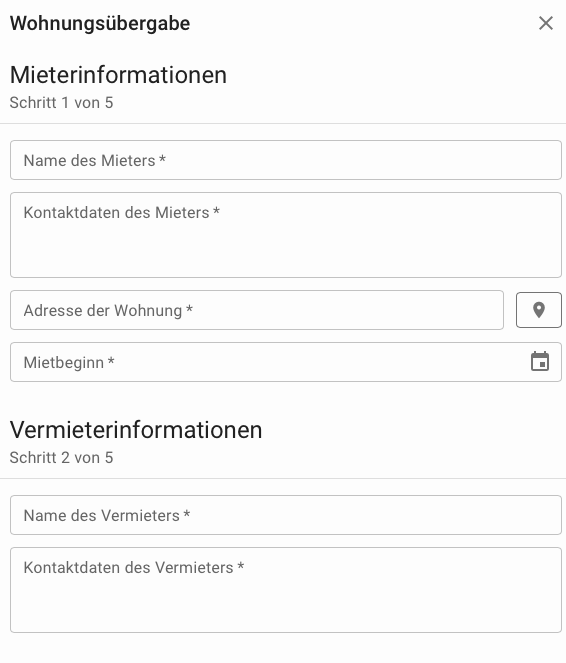The height and width of the screenshot is (663, 566).
Task: Click the Schritt 1 von 5 label
Action: point(61,103)
